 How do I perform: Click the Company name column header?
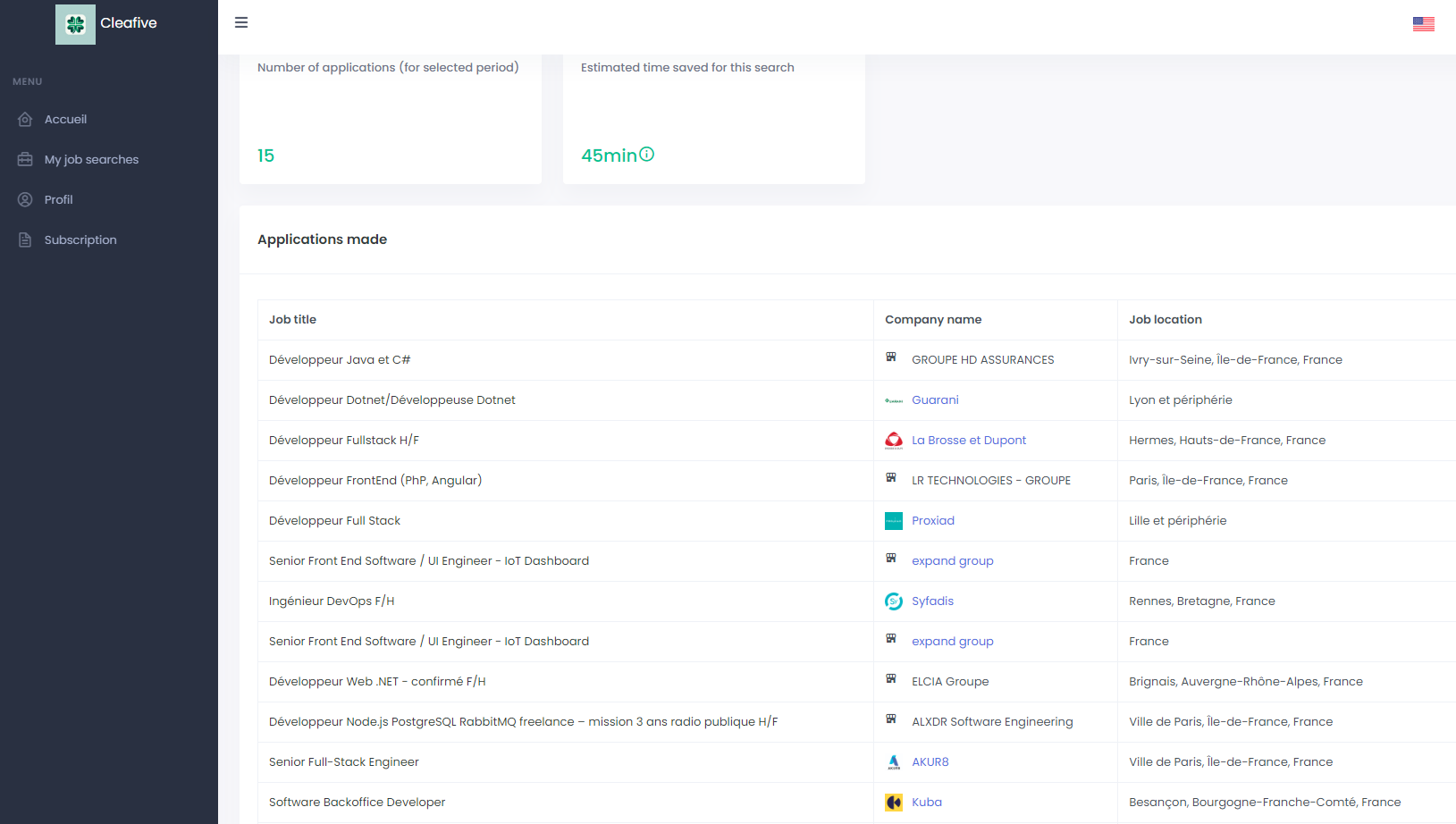point(933,320)
